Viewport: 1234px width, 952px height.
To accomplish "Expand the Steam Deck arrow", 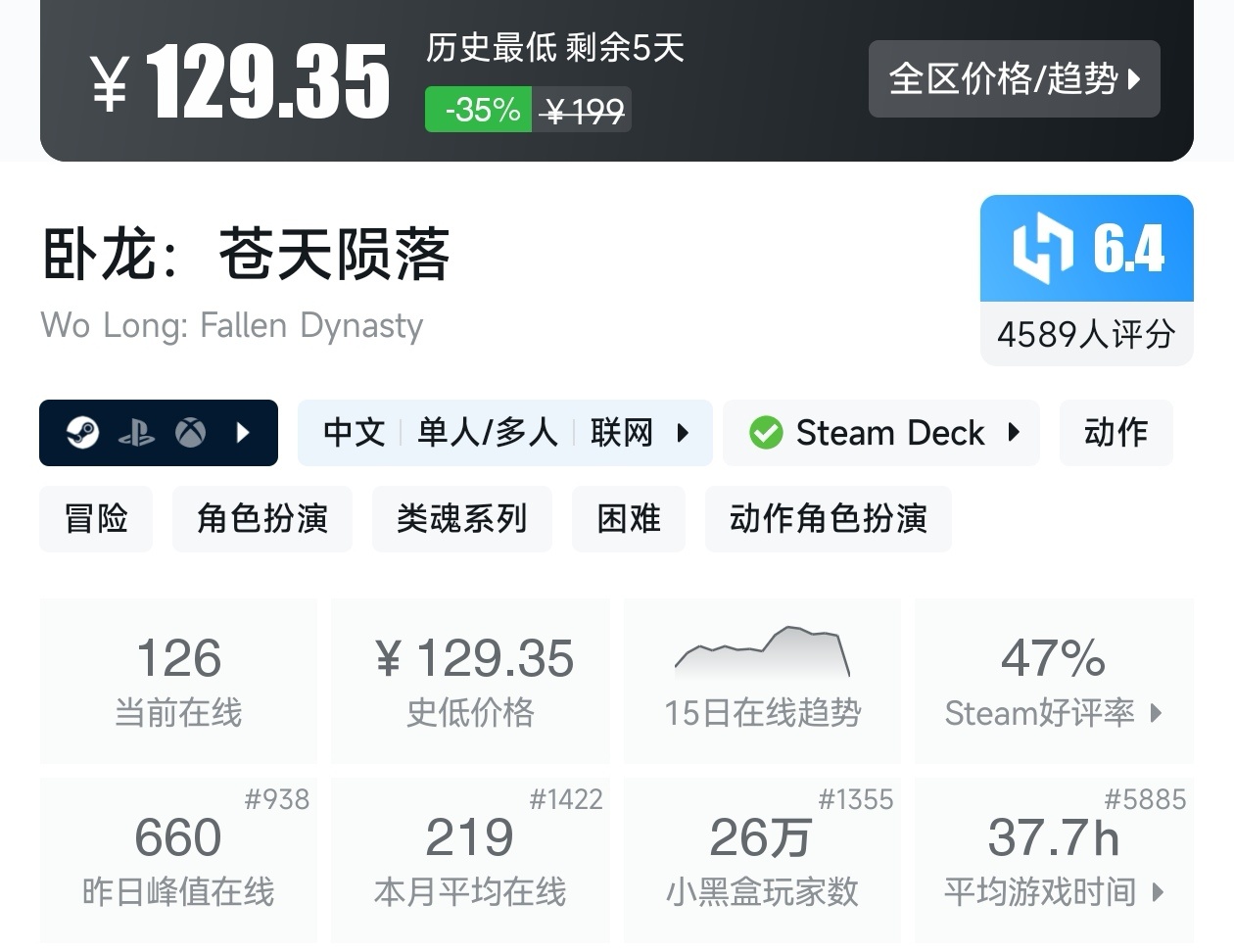I will click(1014, 432).
